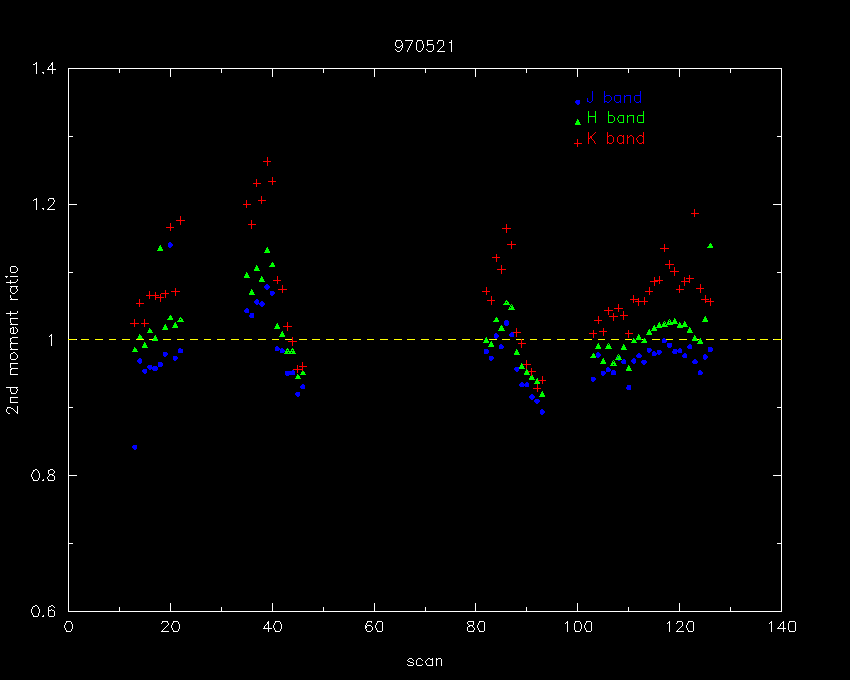Click the J band legend label
This screenshot has height=680, width=850.
[x=614, y=98]
